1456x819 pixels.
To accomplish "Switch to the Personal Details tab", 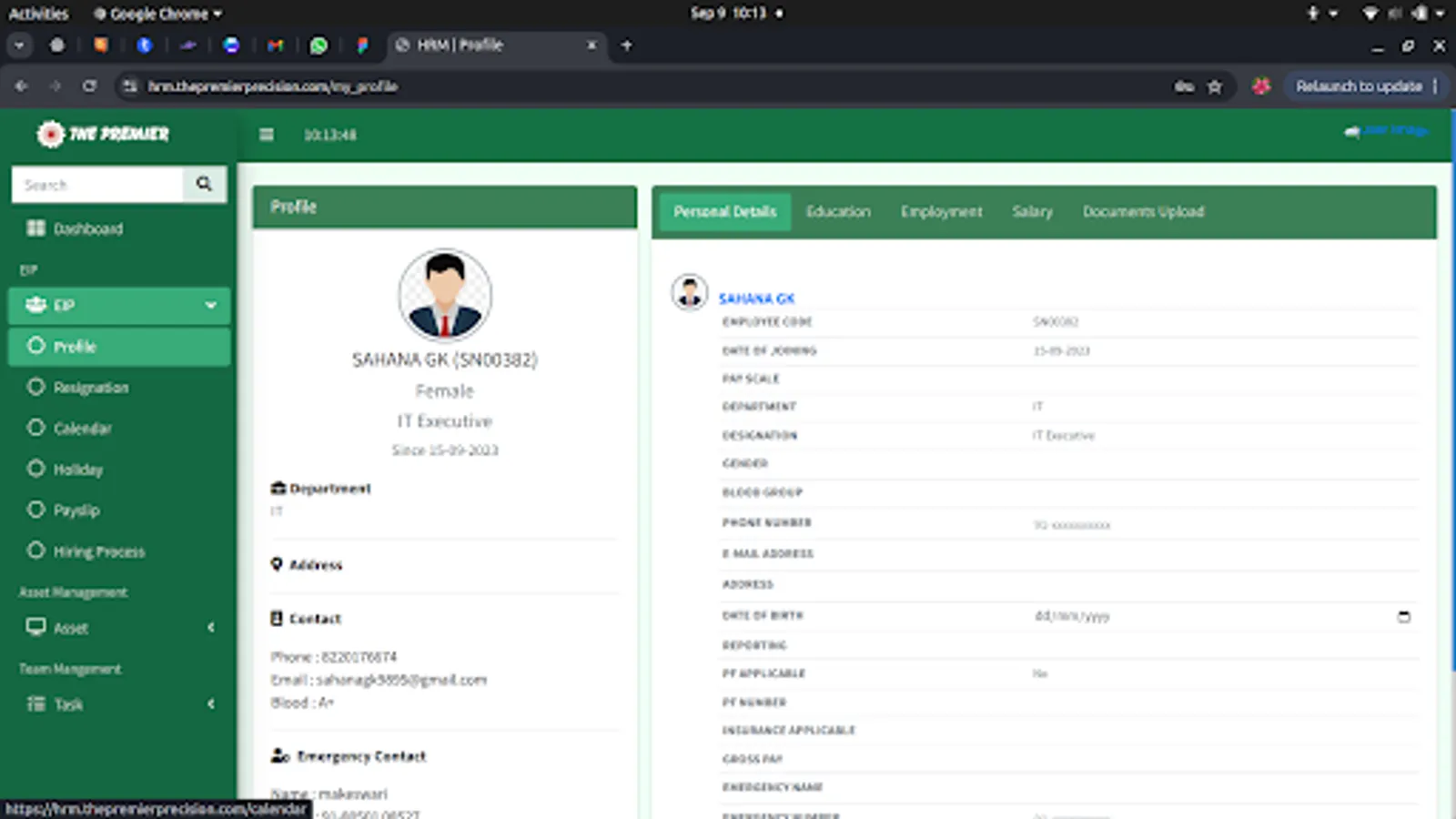I will click(725, 211).
